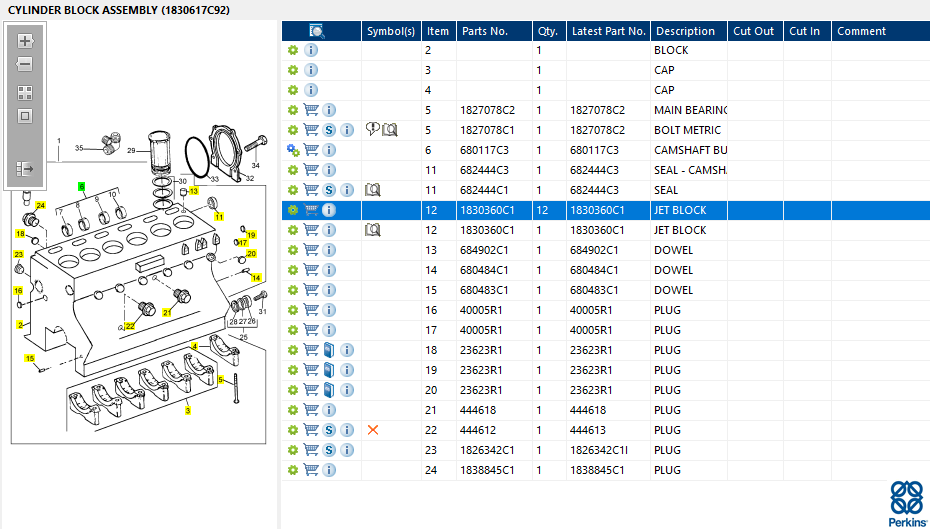Click the Cut Out column header
The height and width of the screenshot is (529, 930).
(x=756, y=31)
